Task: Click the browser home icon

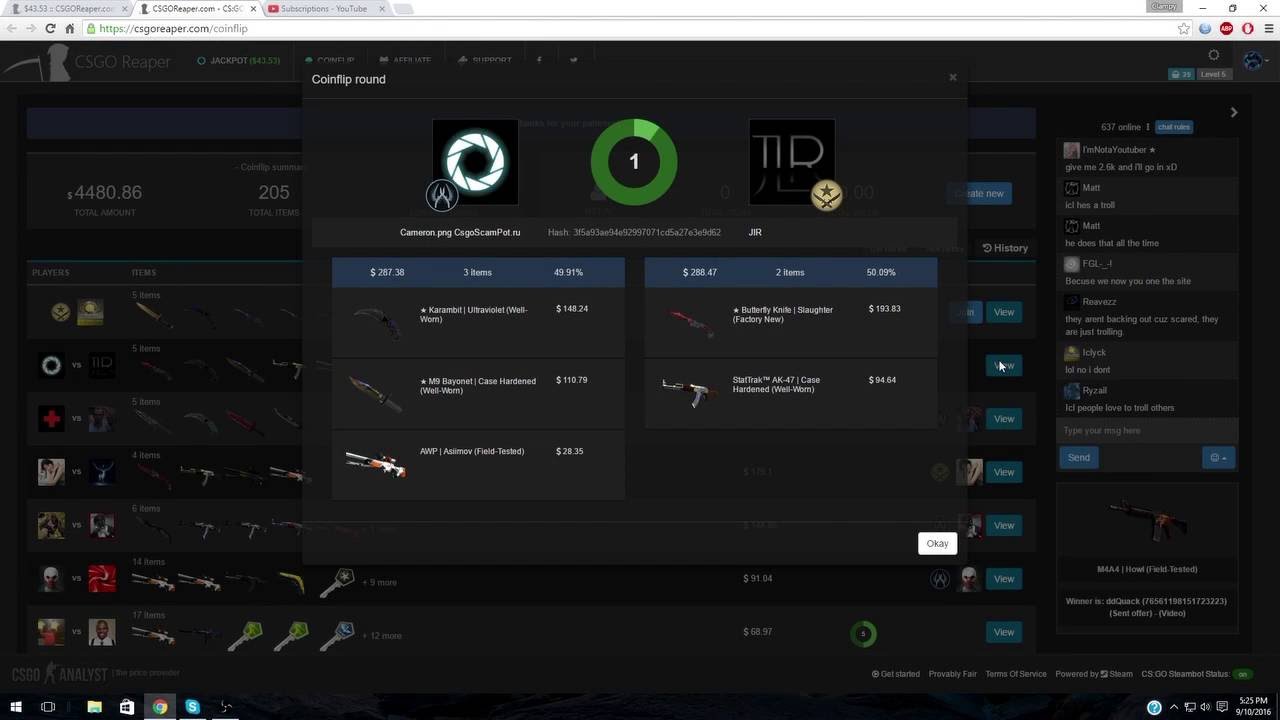Action: tap(70, 29)
